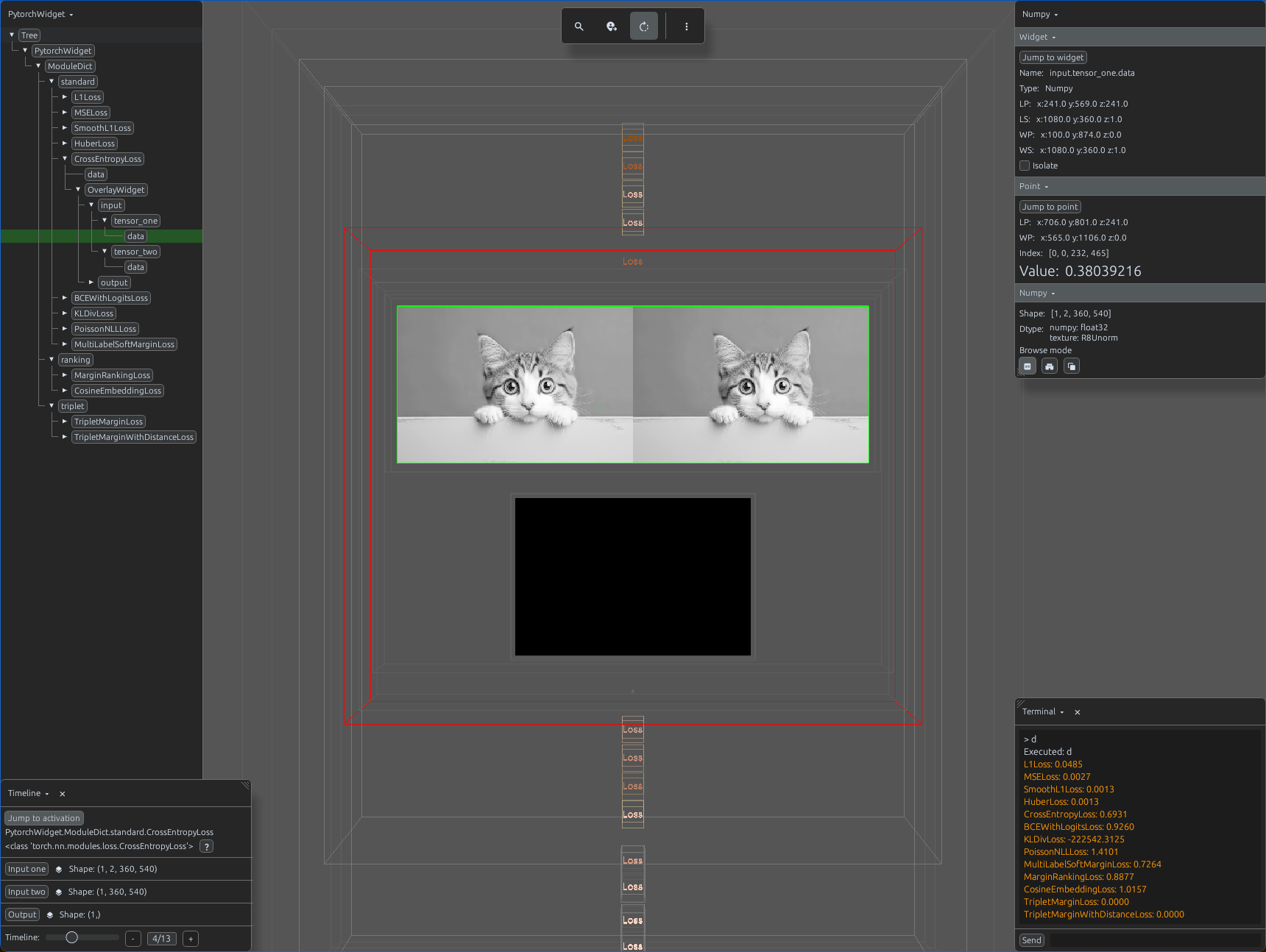Screen dimensions: 1266x952
Task: Collapse the Widget section header
Action: pos(1038,37)
